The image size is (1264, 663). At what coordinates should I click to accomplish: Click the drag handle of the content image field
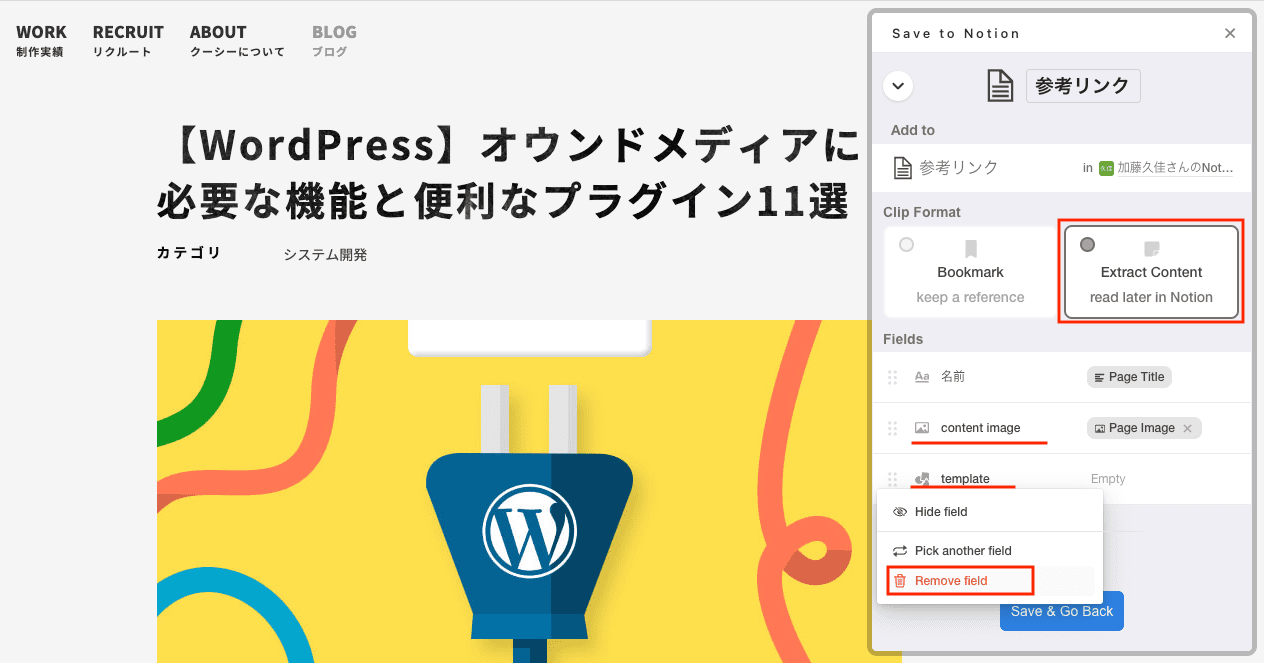click(x=893, y=428)
